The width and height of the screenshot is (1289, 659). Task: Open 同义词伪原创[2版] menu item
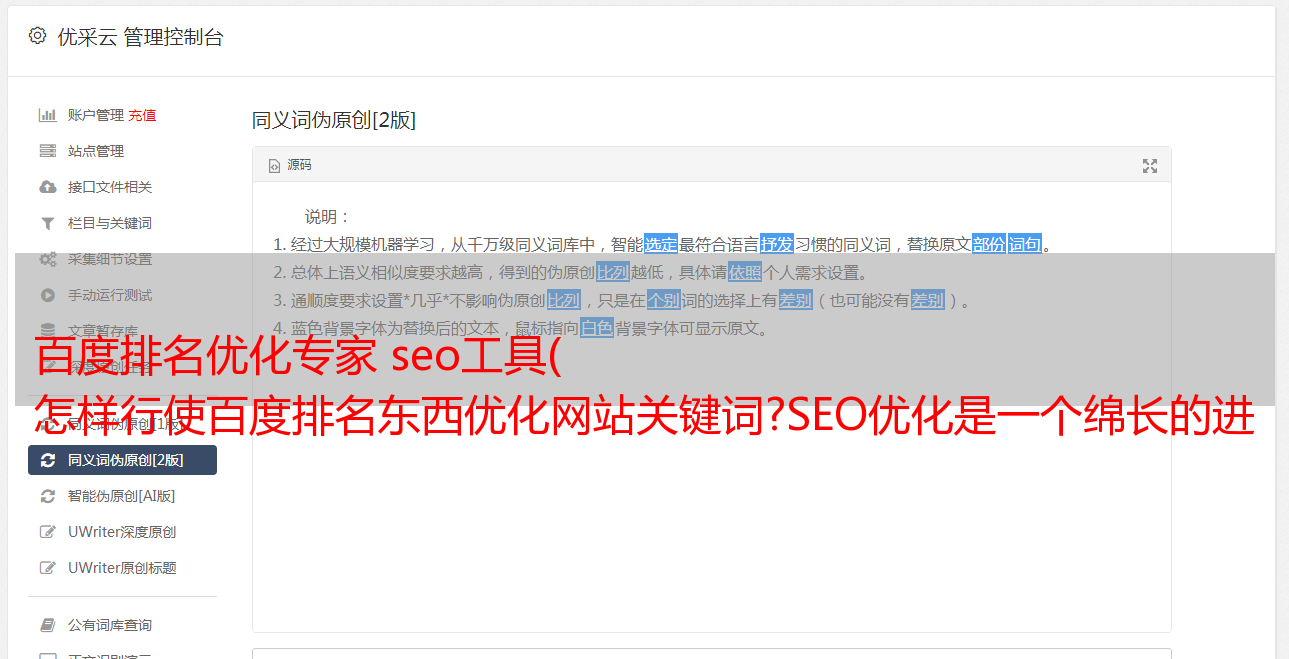pyautogui.click(x=122, y=460)
